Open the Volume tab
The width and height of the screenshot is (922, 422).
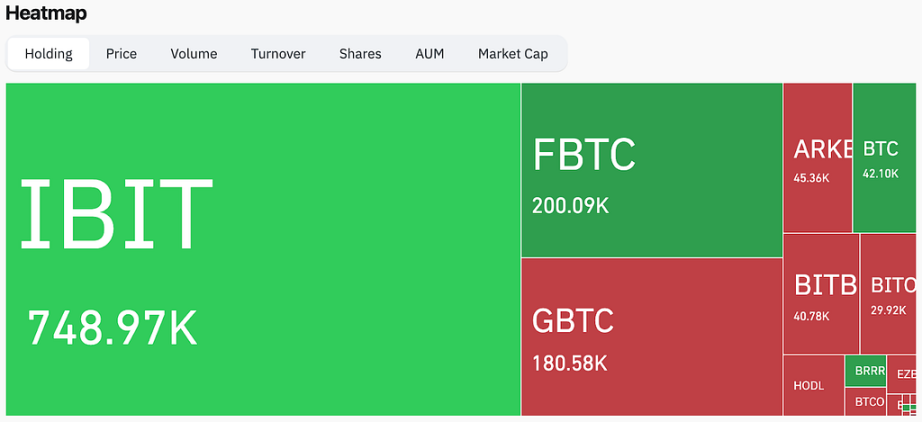tap(194, 54)
